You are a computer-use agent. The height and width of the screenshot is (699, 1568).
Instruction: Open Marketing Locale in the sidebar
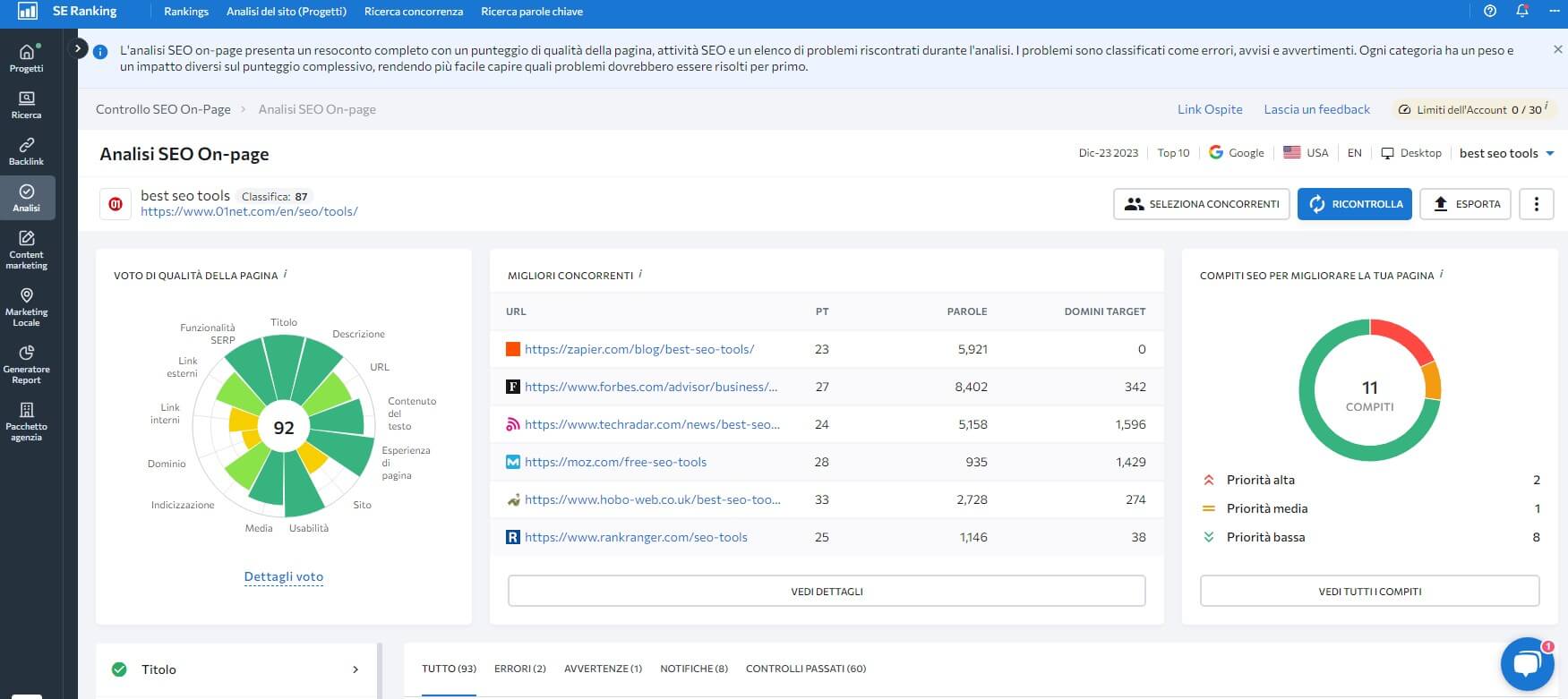tap(27, 307)
